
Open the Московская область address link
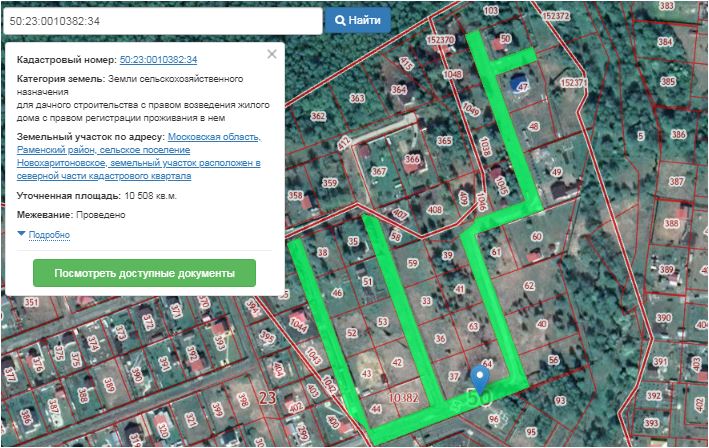coord(214,136)
